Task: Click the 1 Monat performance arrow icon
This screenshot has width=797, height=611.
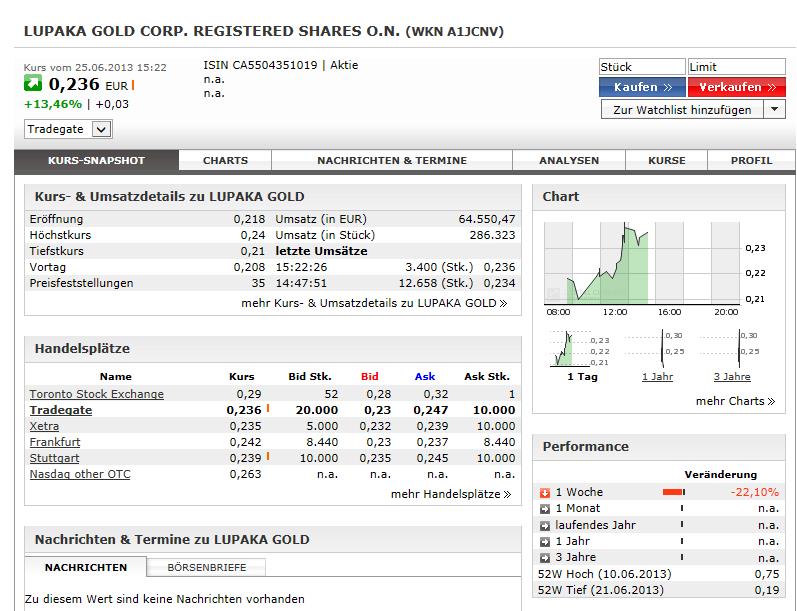Action: click(545, 508)
